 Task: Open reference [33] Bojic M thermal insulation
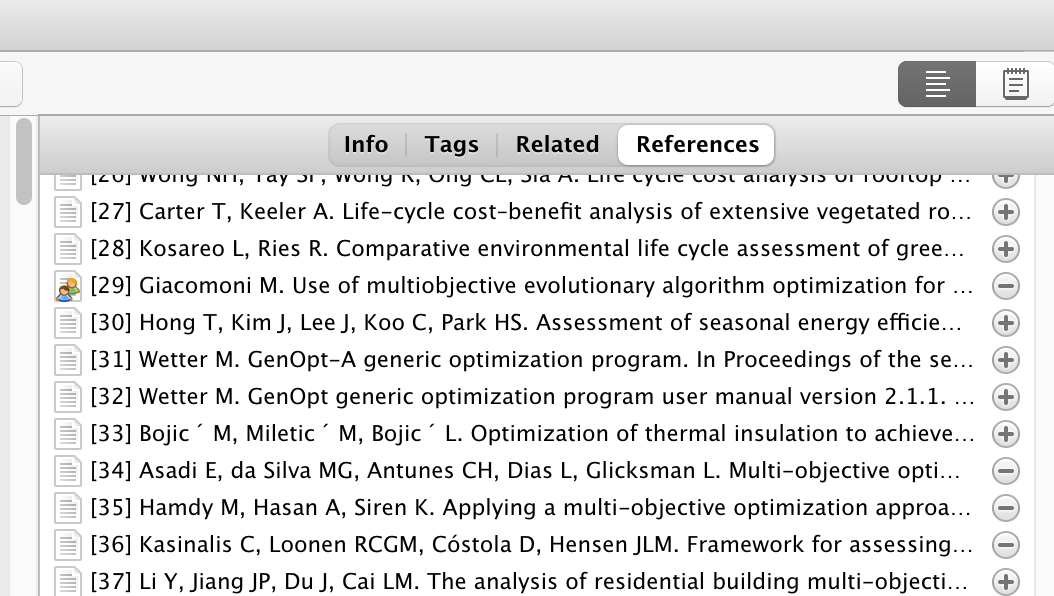(532, 434)
